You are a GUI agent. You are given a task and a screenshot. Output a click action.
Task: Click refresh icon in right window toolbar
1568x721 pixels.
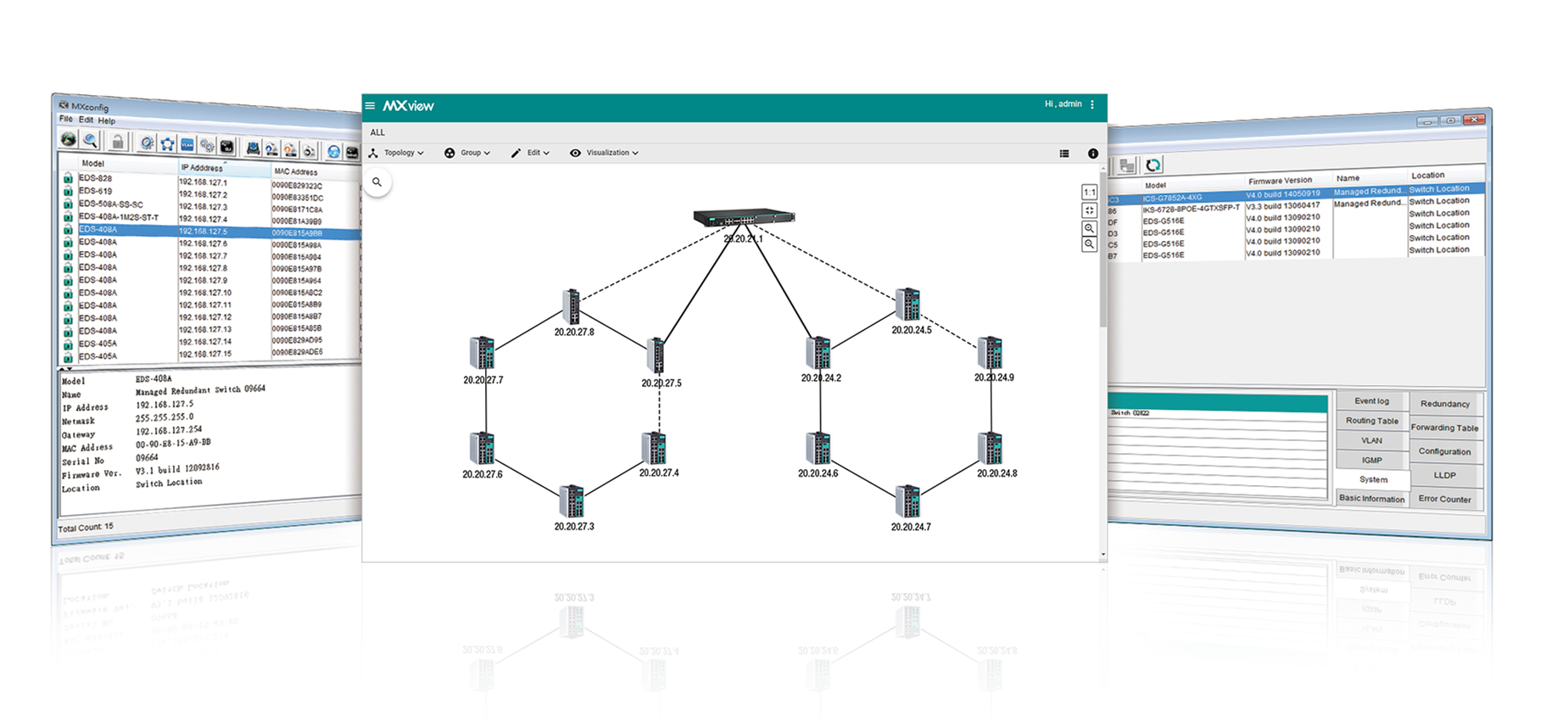point(1153,165)
